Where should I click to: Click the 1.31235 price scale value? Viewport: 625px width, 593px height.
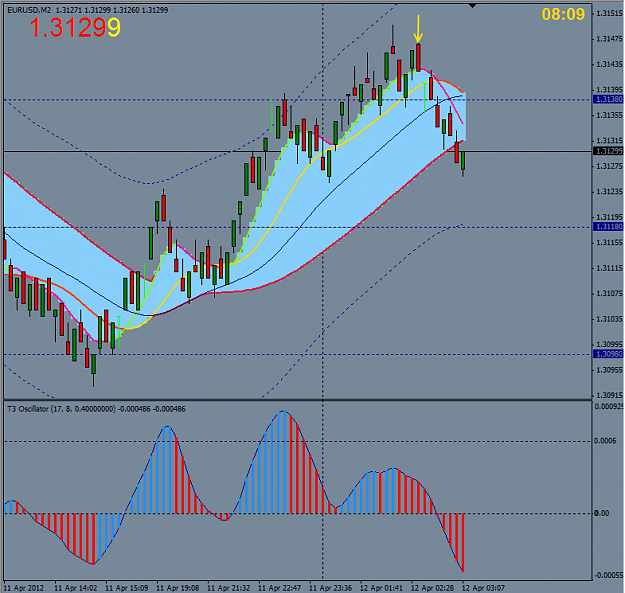(609, 192)
